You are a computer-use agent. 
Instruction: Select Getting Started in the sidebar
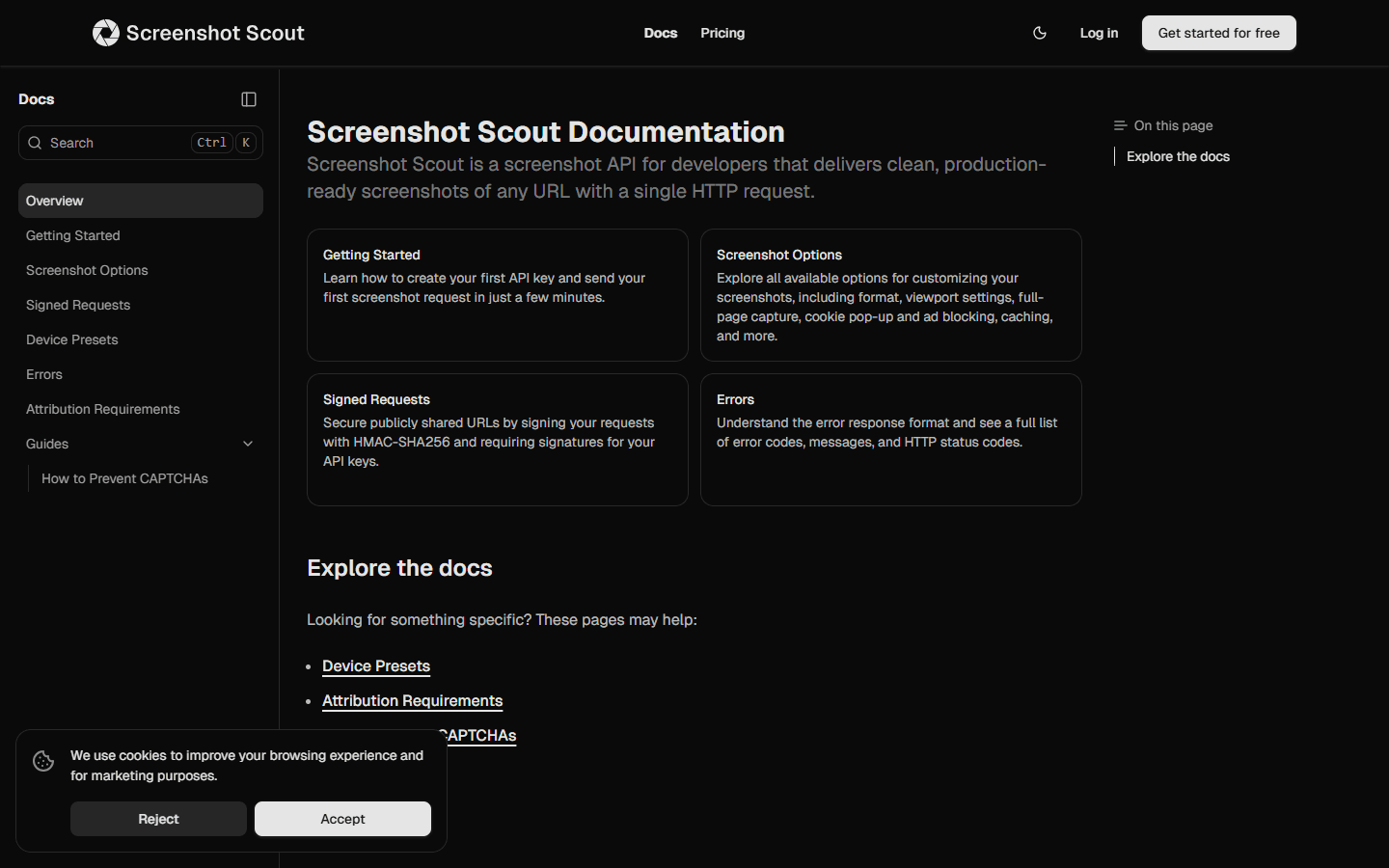pyautogui.click(x=73, y=235)
